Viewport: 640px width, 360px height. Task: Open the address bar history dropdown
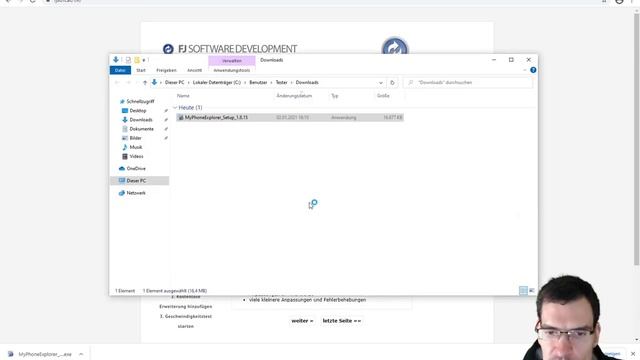[x=381, y=83]
